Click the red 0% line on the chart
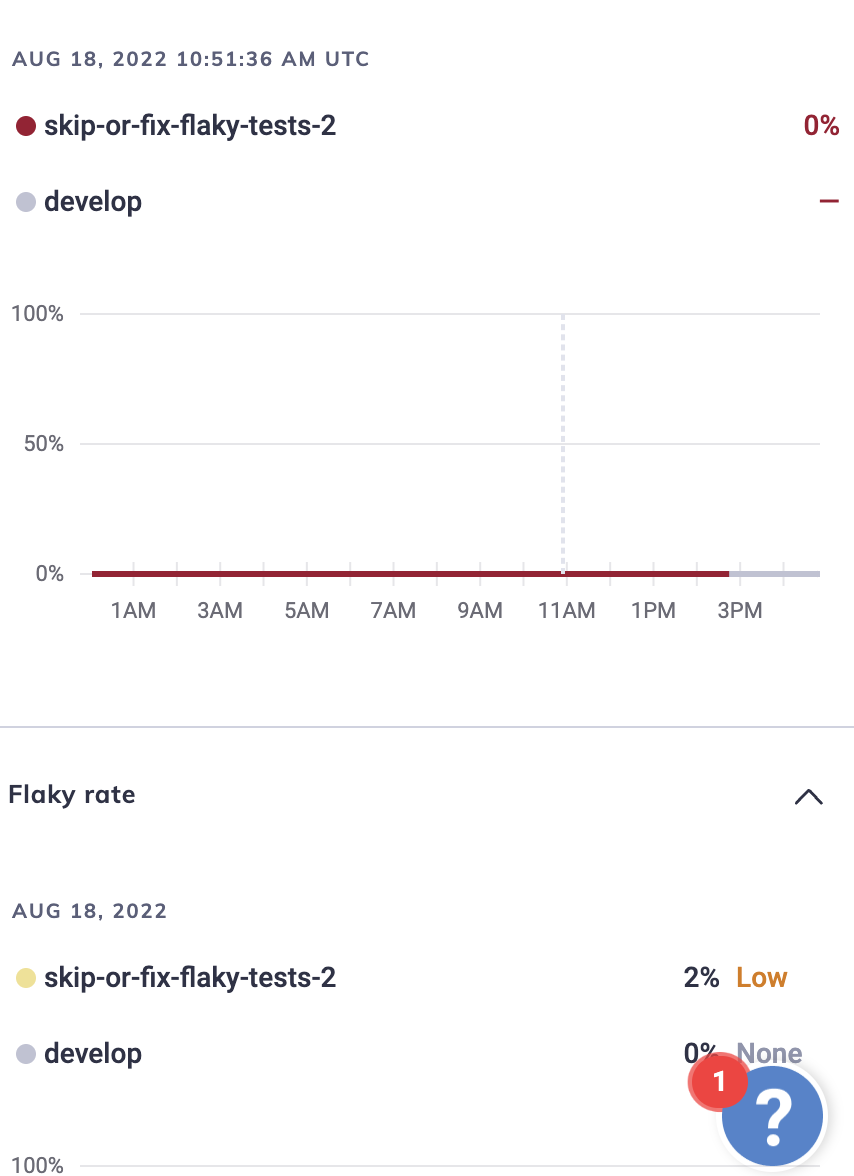This screenshot has width=854, height=1176. 400,573
